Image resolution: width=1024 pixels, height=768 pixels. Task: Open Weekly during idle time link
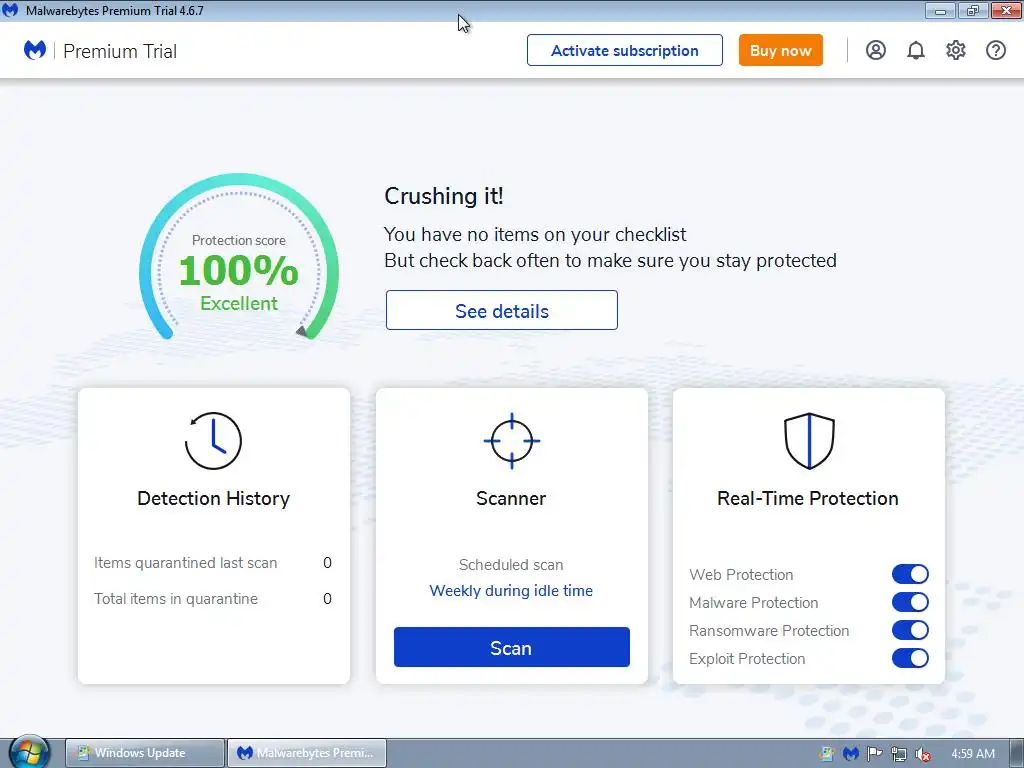(x=511, y=590)
